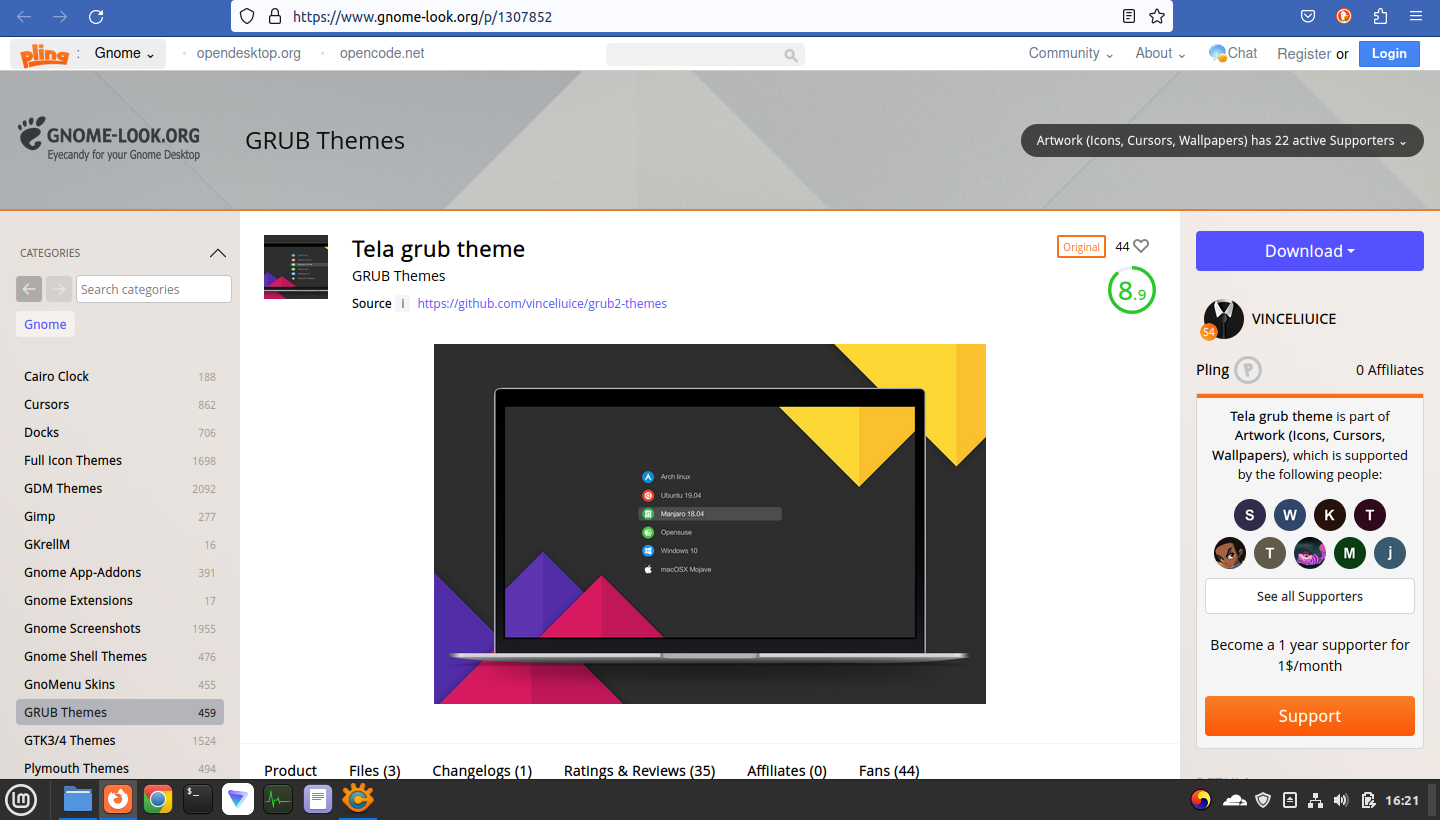Screen dimensions: 1440x820
Task: Visit the opendesktop.org link
Action: (x=249, y=53)
